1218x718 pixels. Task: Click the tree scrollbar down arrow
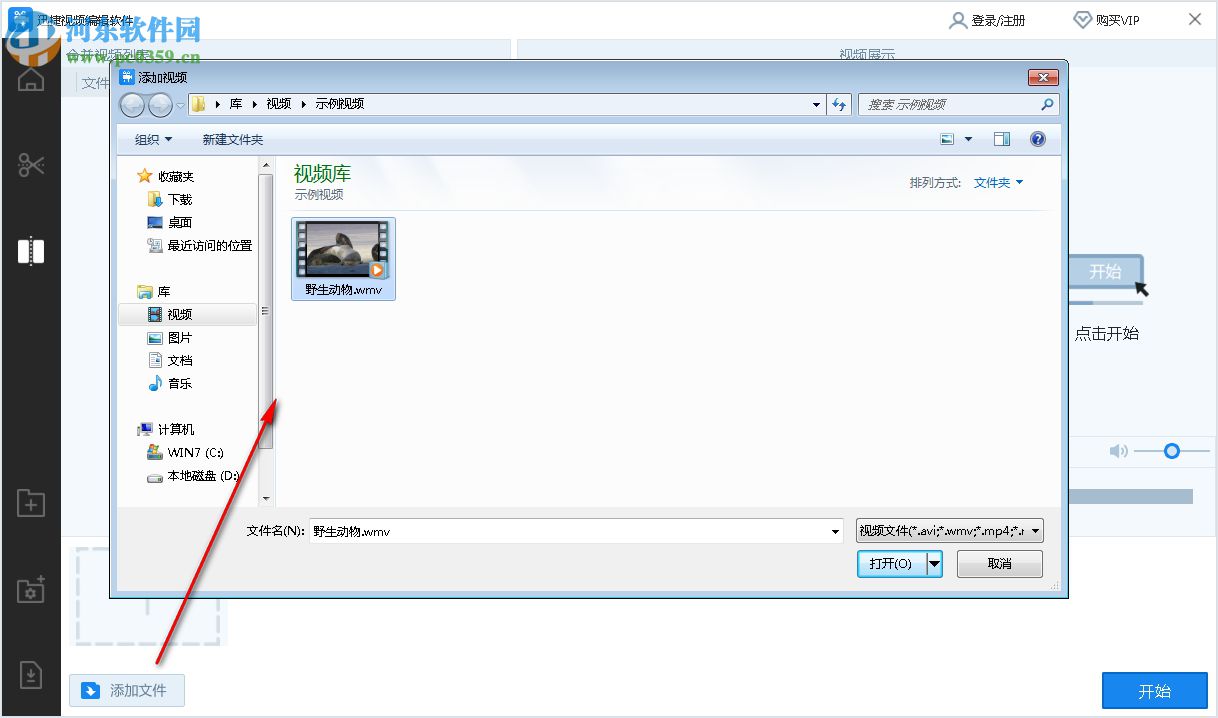[x=266, y=498]
